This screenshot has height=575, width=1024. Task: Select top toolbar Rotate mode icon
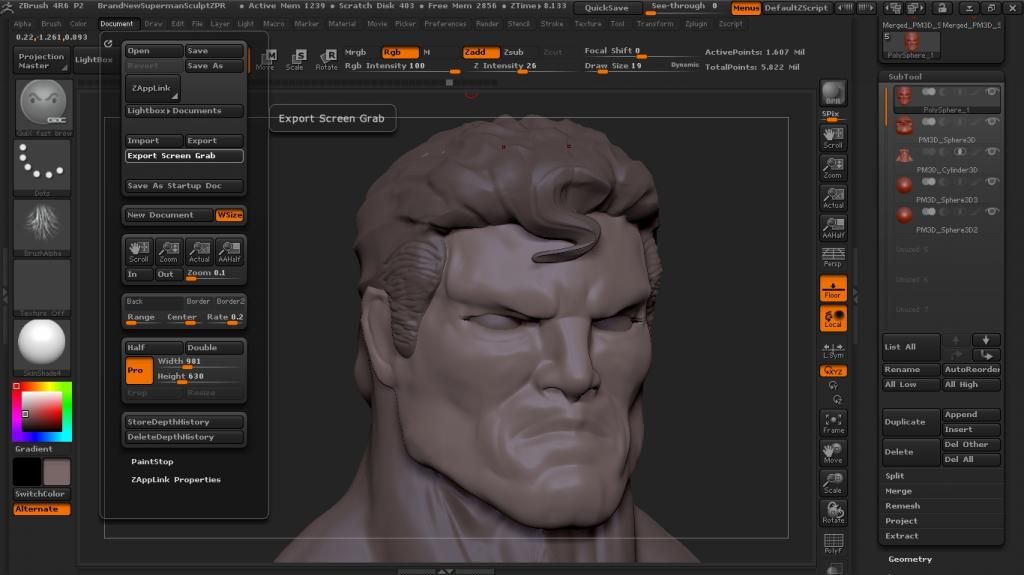point(326,59)
